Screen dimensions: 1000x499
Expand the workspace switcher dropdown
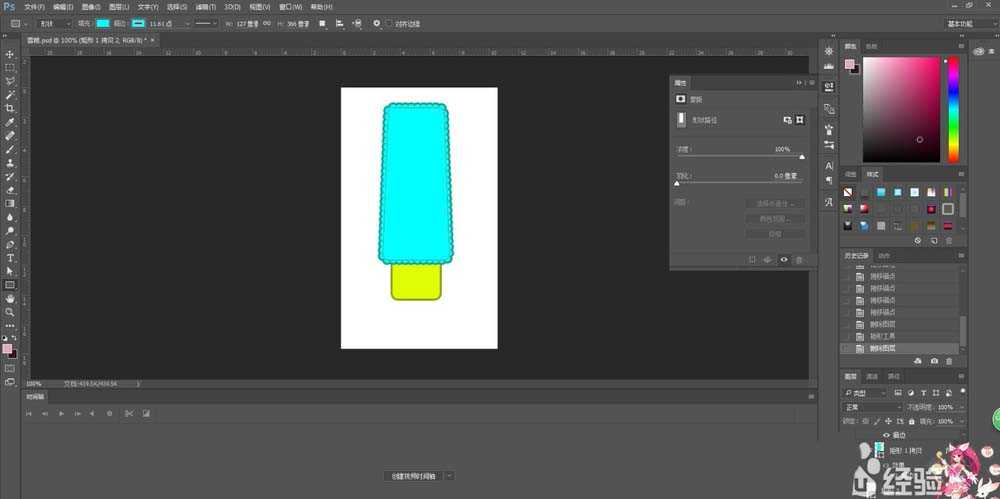point(970,22)
